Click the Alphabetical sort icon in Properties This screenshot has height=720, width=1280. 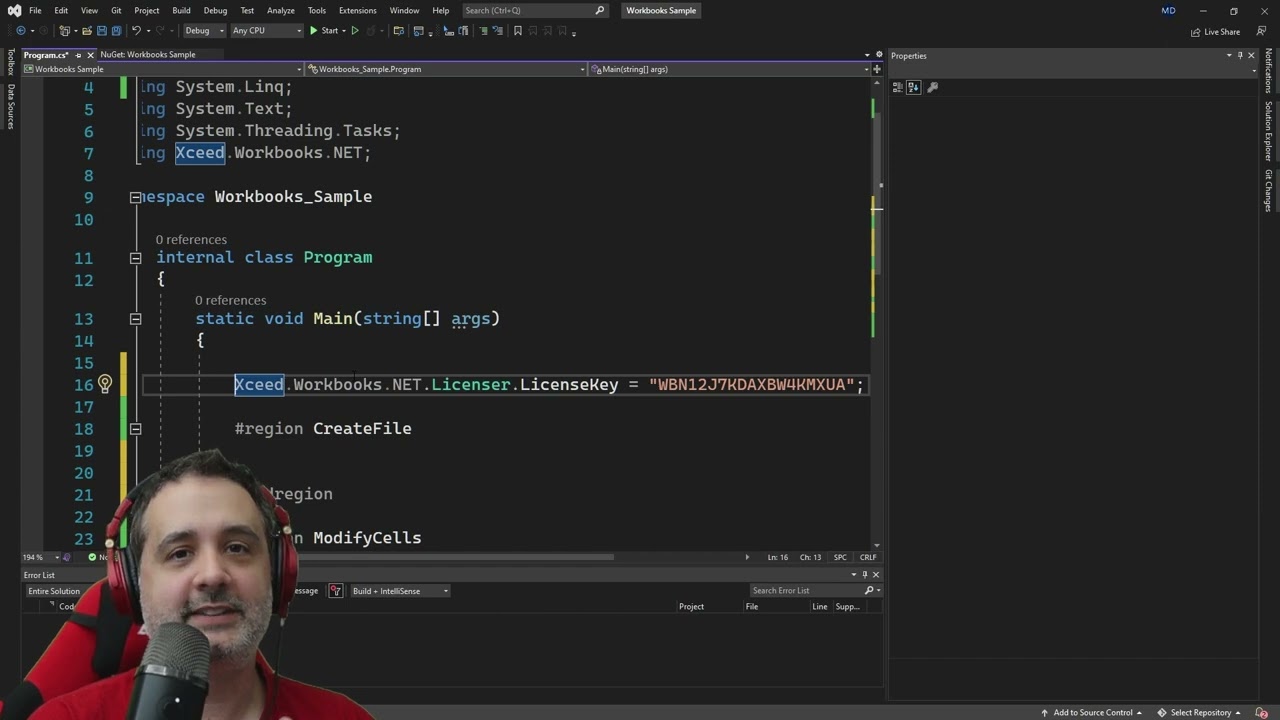(x=914, y=87)
